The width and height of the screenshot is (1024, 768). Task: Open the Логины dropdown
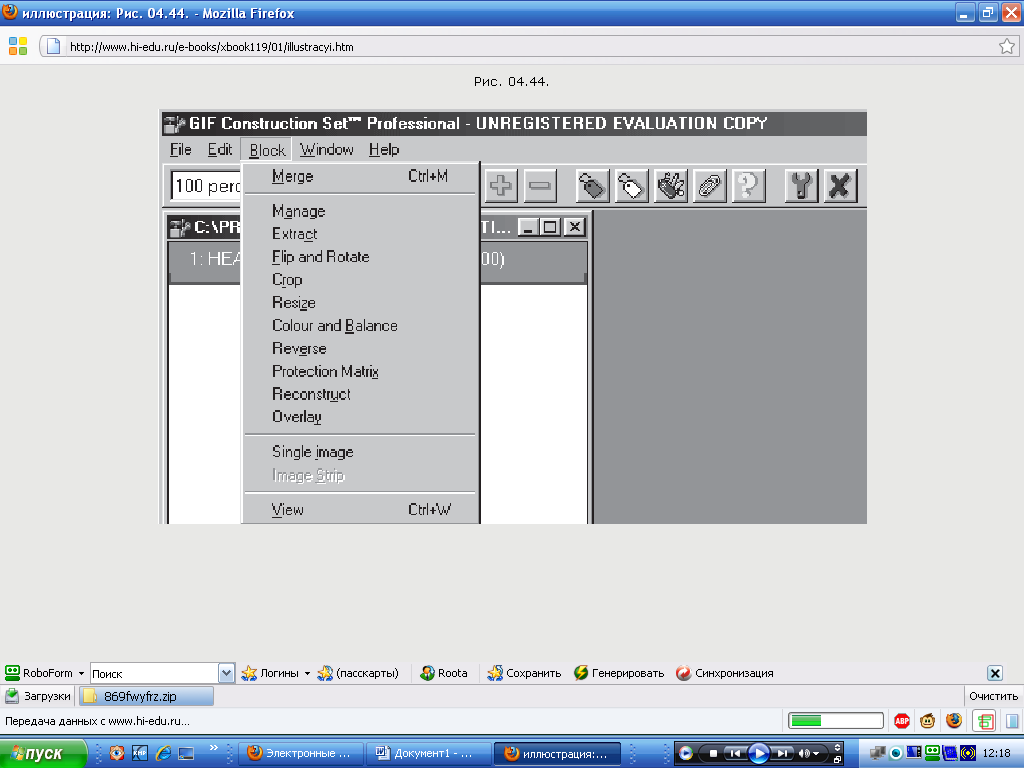point(307,673)
